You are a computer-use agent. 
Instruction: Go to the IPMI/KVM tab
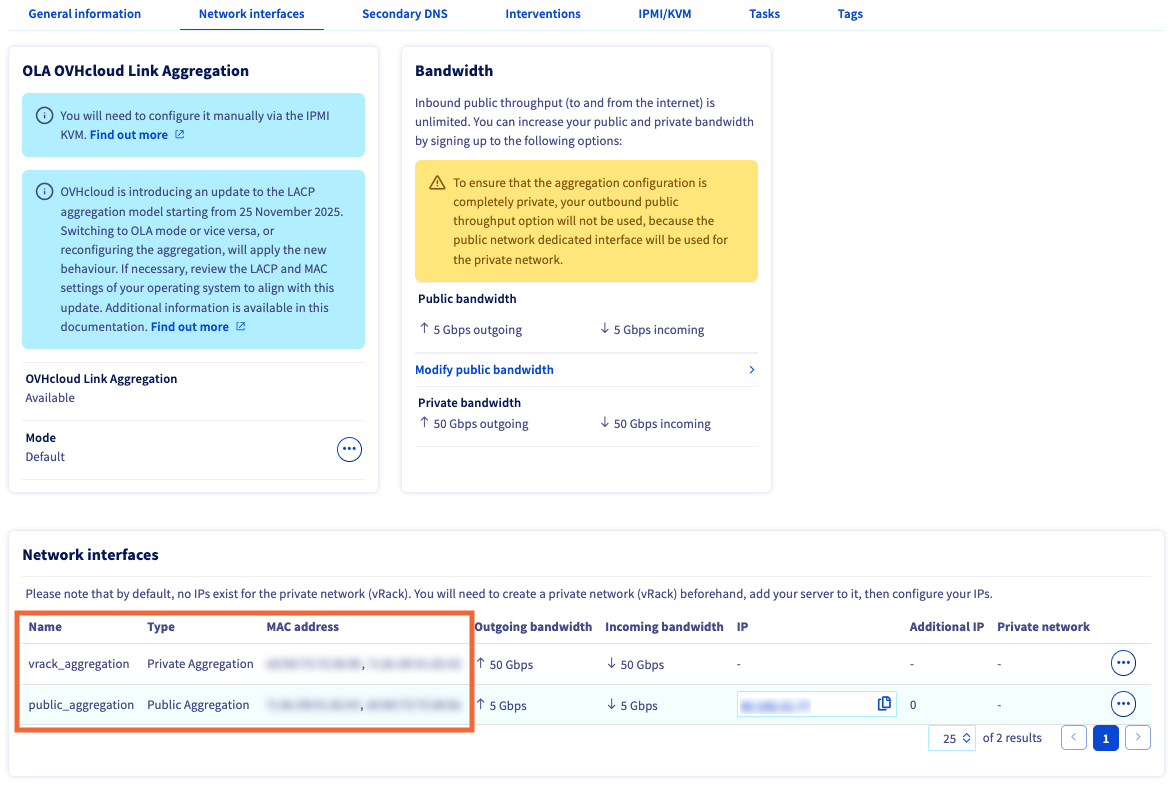tap(664, 13)
